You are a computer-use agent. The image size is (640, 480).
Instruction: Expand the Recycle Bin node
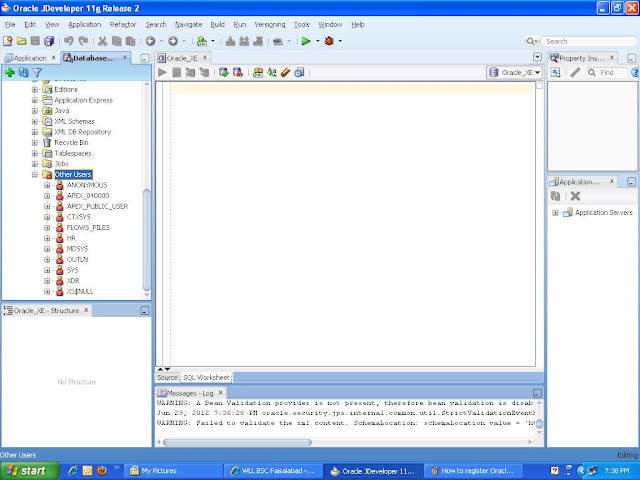[35, 143]
